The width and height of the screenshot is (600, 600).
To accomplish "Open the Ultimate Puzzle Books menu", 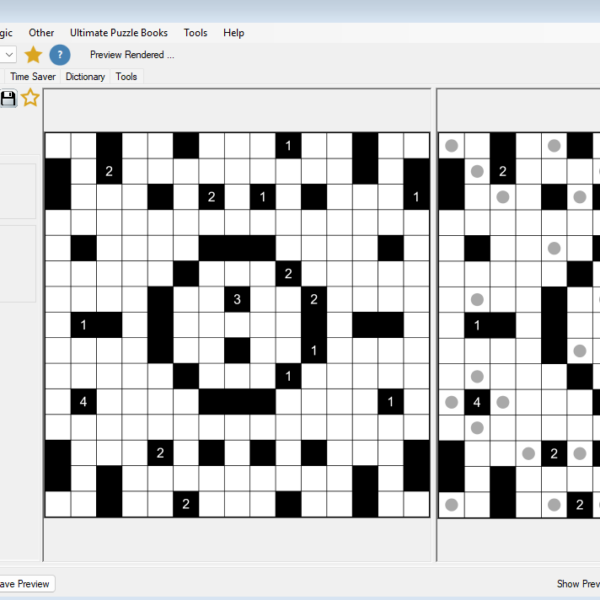I will (x=119, y=33).
